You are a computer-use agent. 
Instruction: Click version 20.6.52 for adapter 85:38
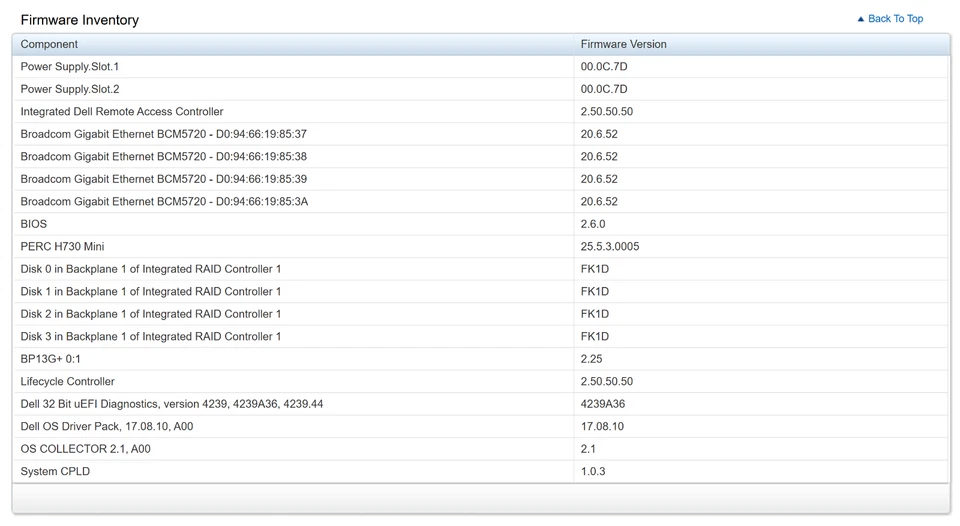pyautogui.click(x=599, y=157)
